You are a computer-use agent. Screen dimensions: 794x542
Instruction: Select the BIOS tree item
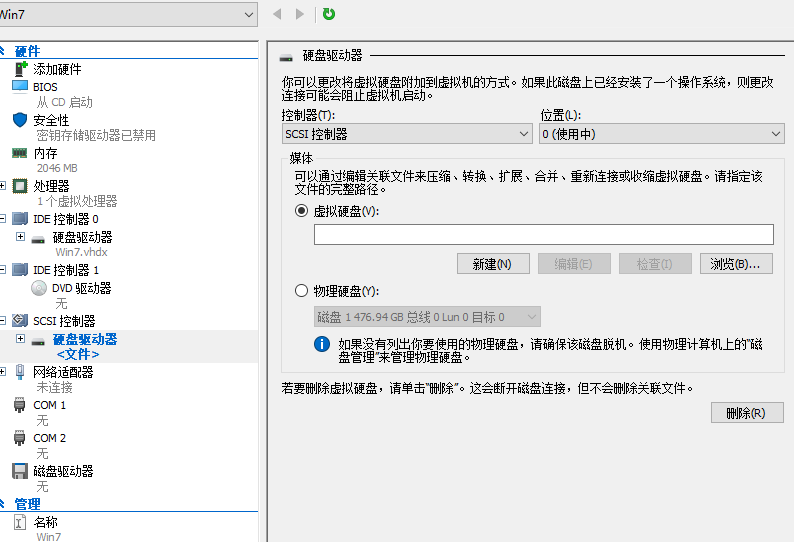[x=45, y=87]
